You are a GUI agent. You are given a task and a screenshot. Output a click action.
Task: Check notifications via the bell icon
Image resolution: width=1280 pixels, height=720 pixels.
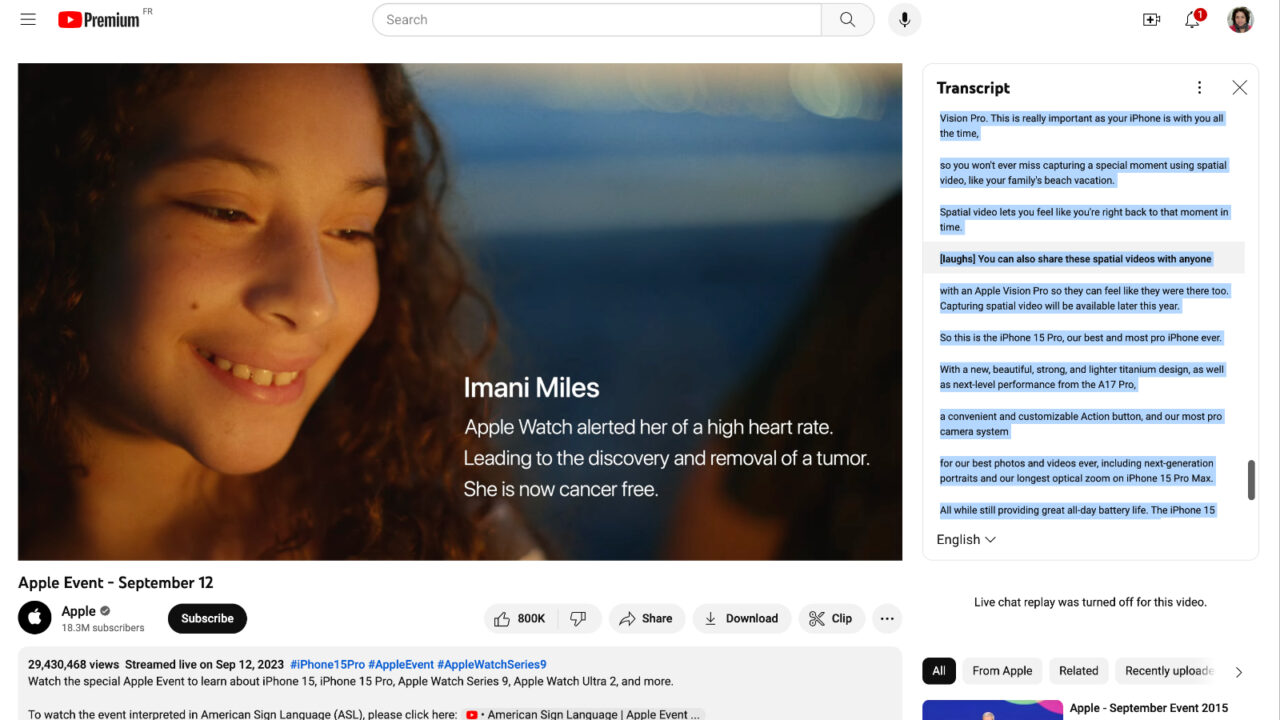(x=1192, y=20)
